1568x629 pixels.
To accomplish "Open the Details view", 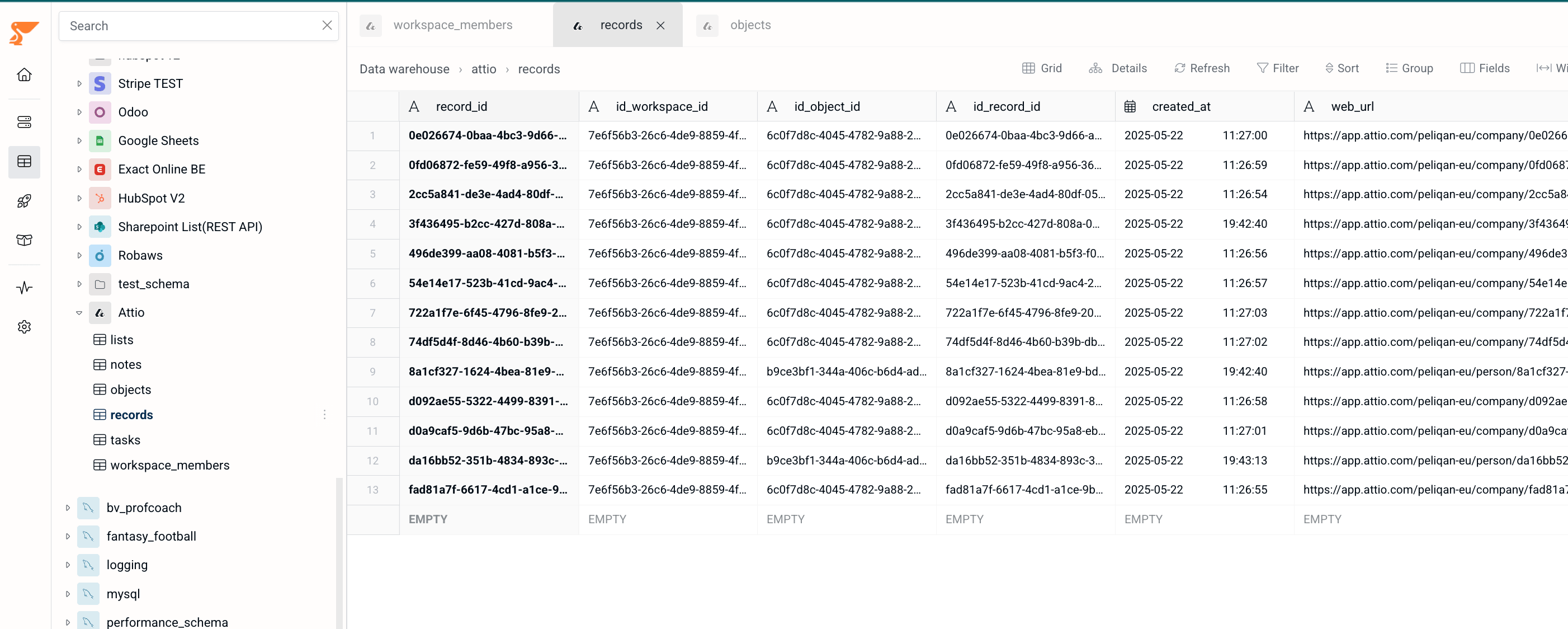I will [x=1118, y=68].
